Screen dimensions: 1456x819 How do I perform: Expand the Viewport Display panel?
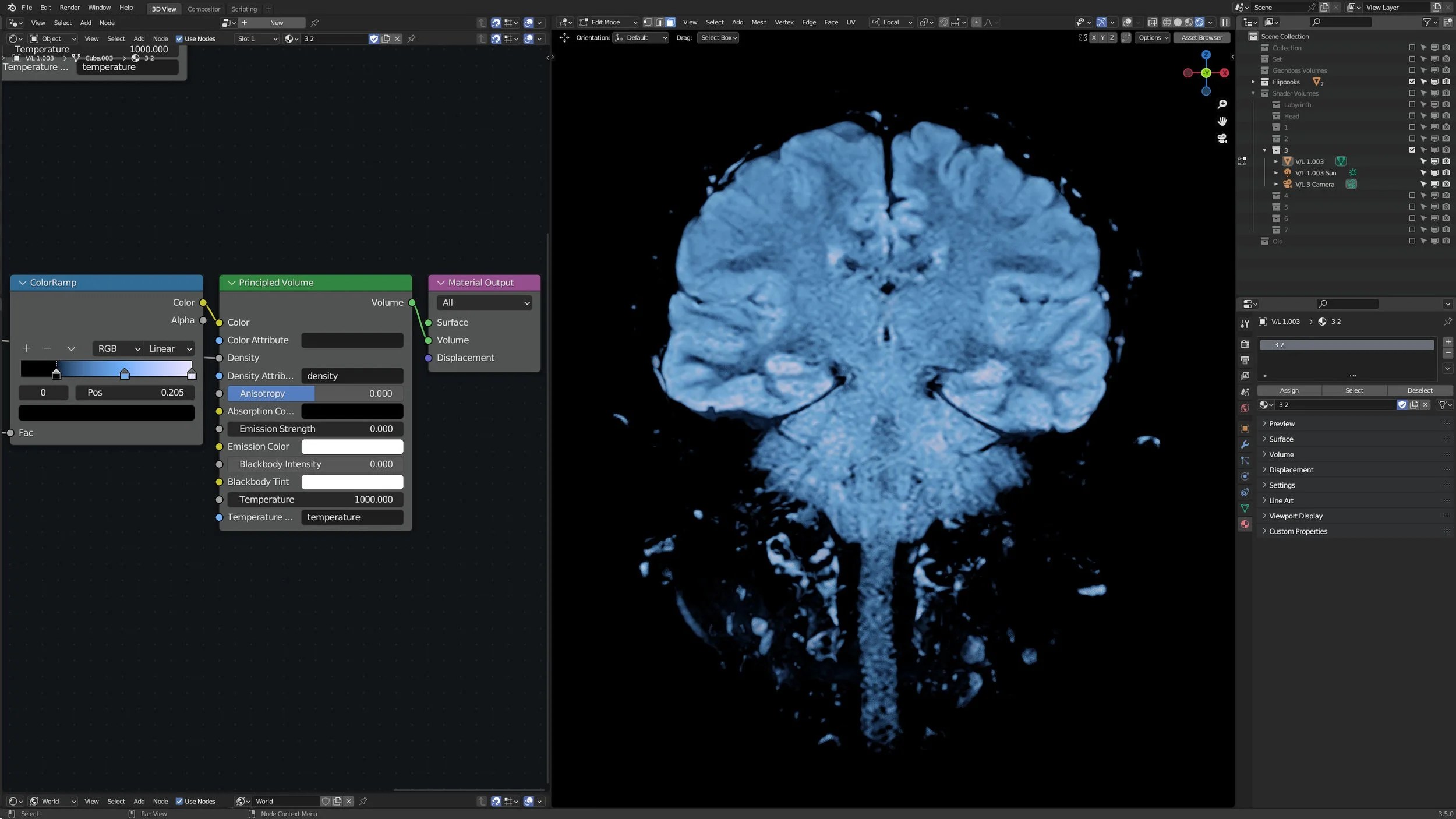click(1295, 516)
